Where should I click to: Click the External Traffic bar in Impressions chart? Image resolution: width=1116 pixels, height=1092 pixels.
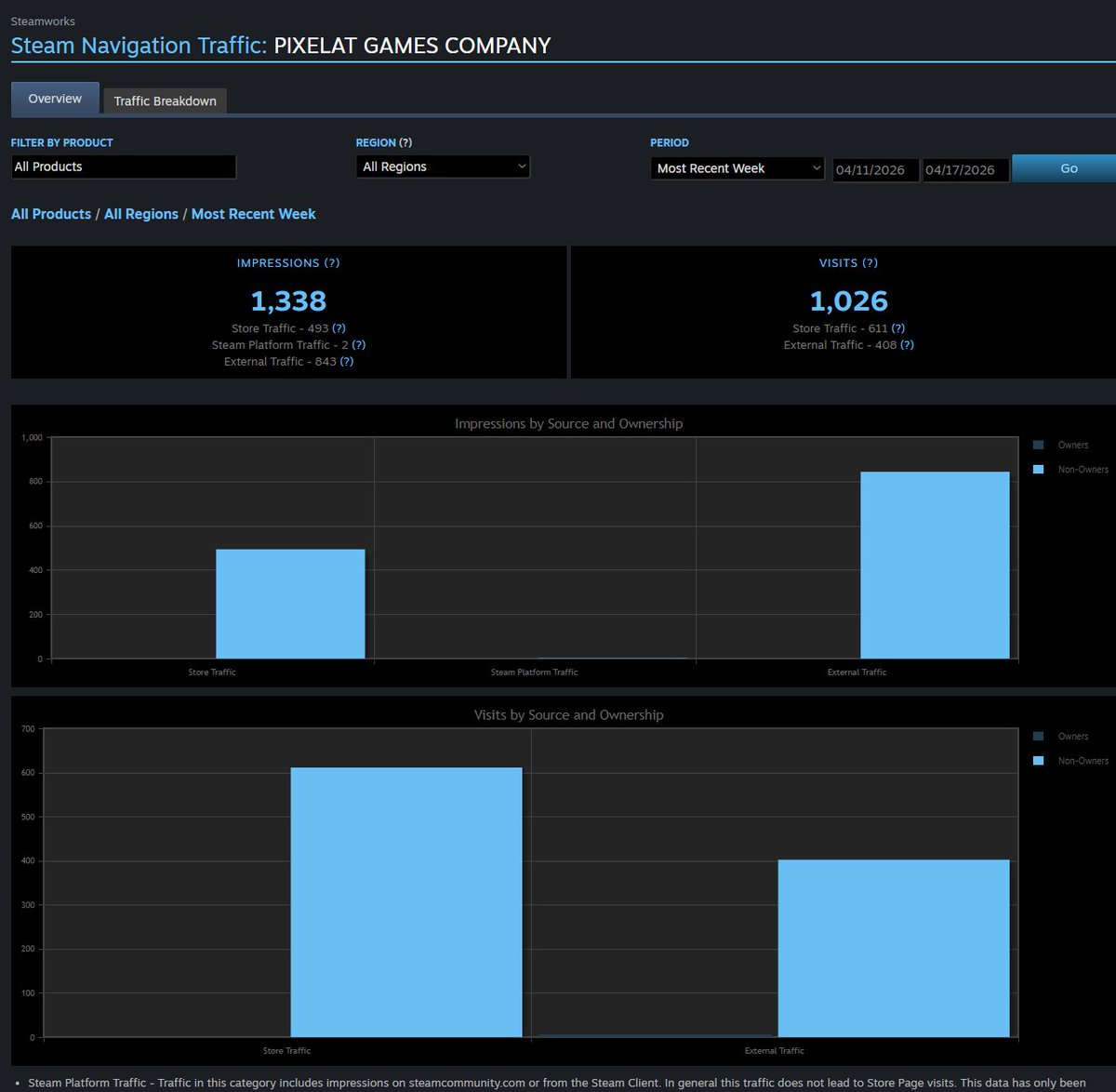[935, 566]
